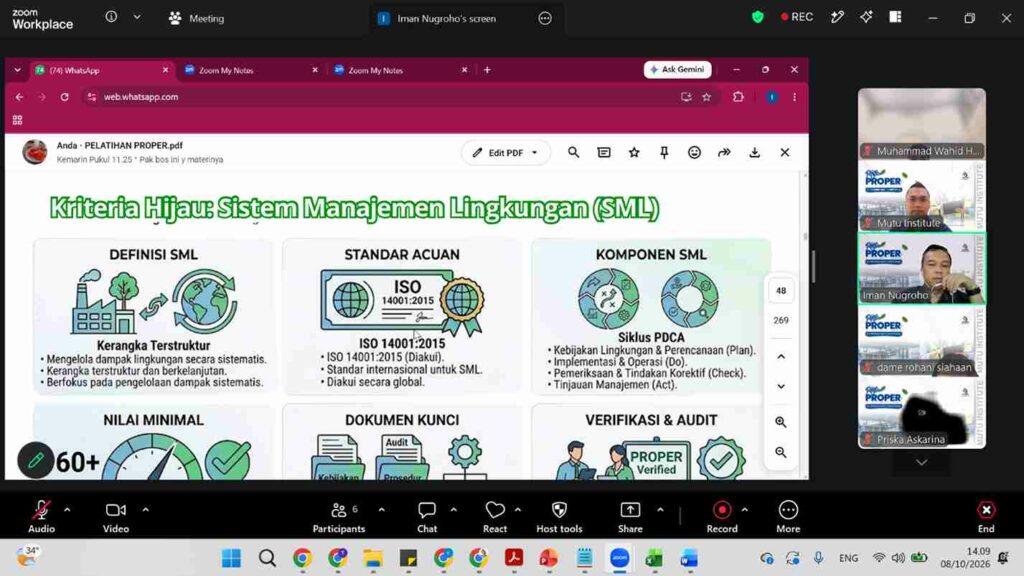This screenshot has height=576, width=1024.
Task: Toggle the Video camera button
Action: (x=116, y=516)
